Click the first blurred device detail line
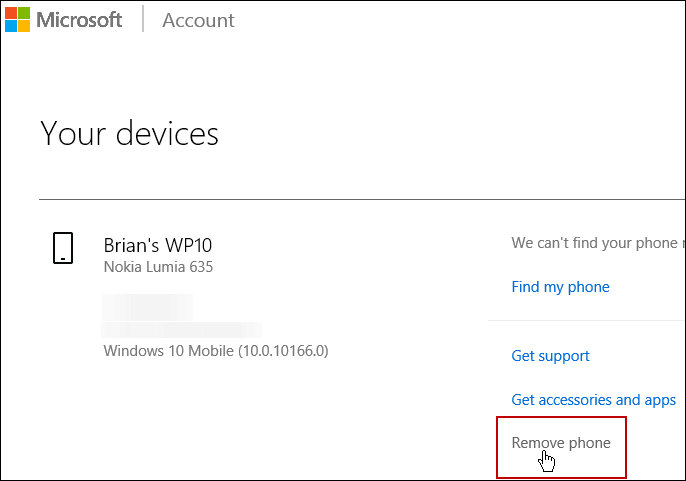The width and height of the screenshot is (686, 481). click(147, 307)
